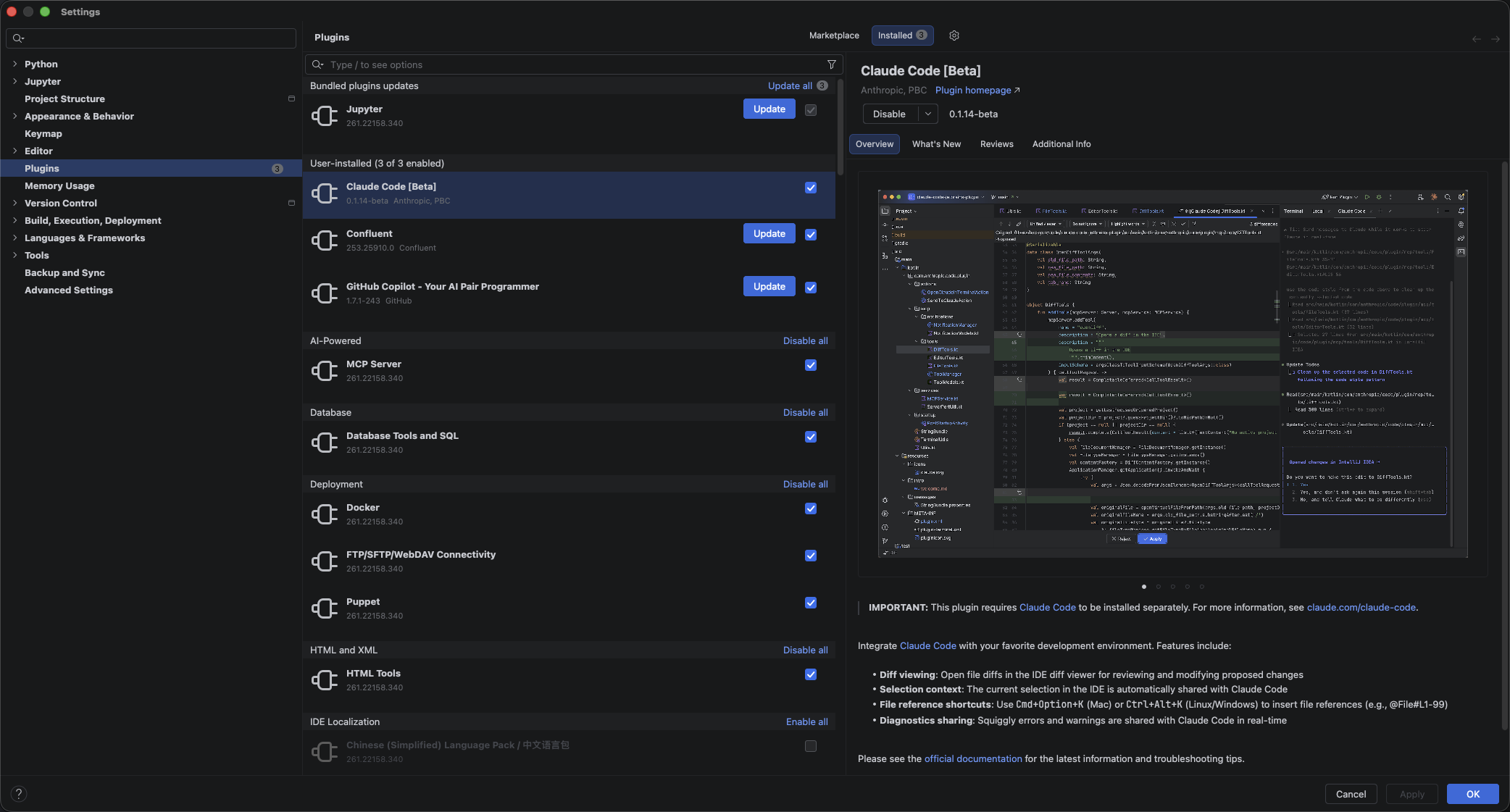Screen dimensions: 1510x812
Task: Expand Appearance & Behavior section
Action: [14, 116]
